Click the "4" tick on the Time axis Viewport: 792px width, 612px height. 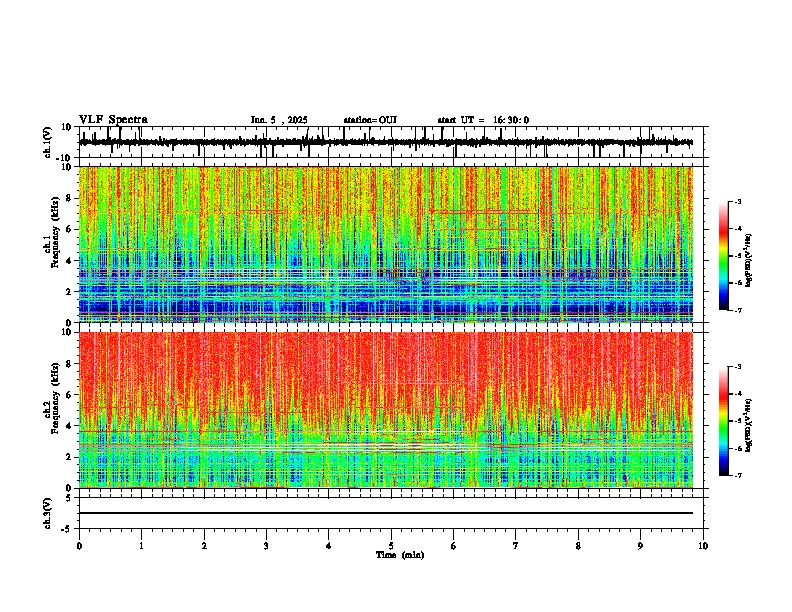pos(329,546)
